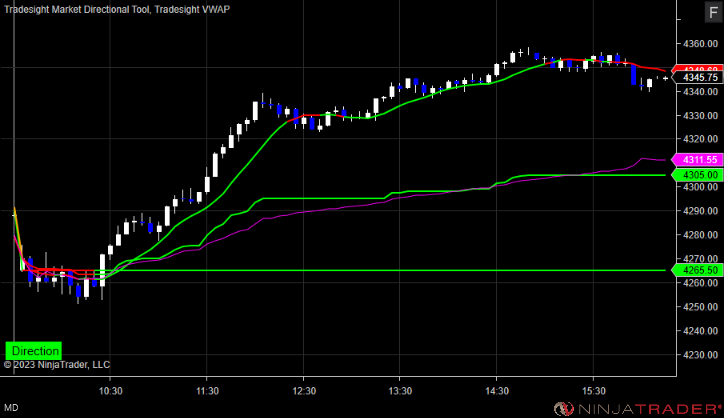Select the magenta 4311.55 price marker

tap(697, 160)
